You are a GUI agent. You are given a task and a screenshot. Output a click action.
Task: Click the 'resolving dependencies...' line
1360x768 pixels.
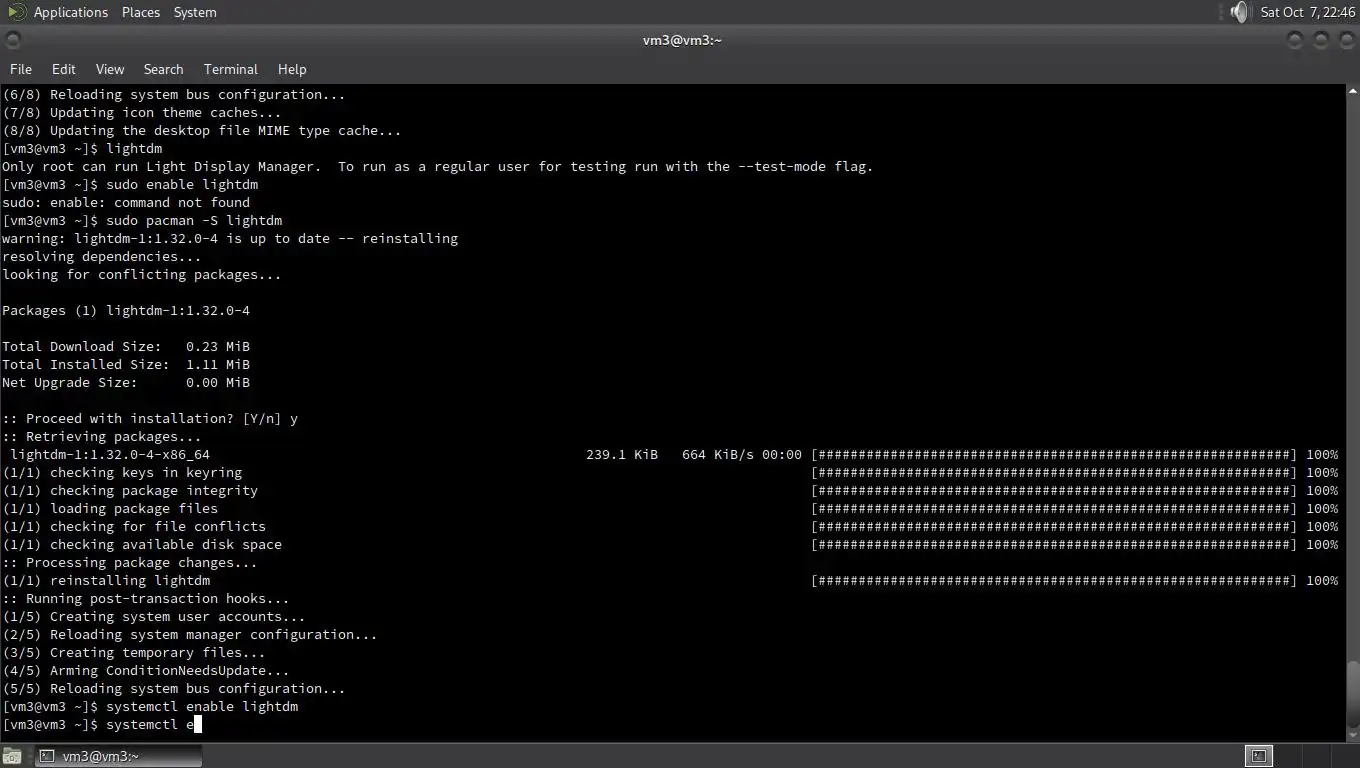(102, 256)
